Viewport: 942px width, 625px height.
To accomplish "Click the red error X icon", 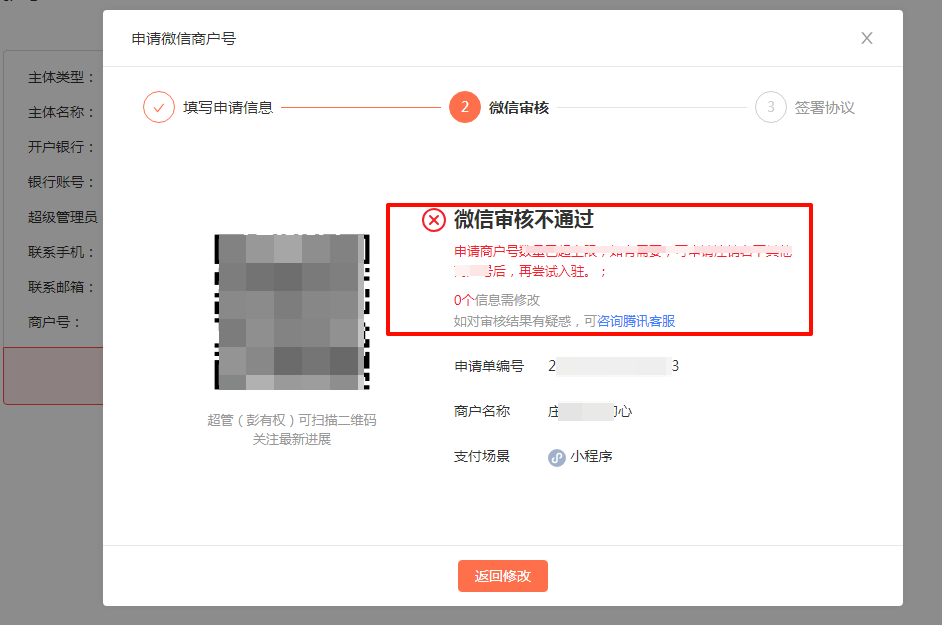I will [x=433, y=220].
